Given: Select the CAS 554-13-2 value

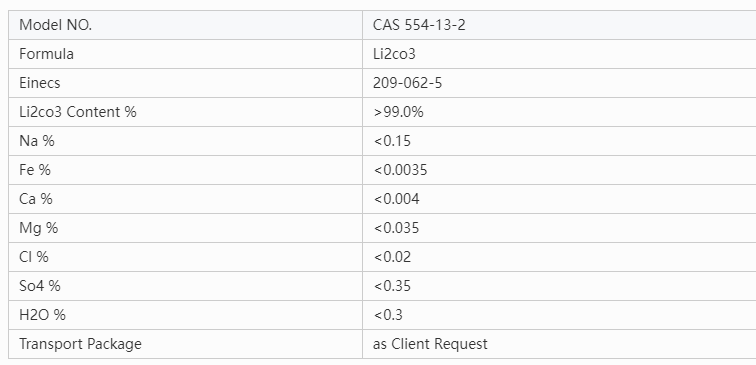Looking at the screenshot, I should point(419,25).
